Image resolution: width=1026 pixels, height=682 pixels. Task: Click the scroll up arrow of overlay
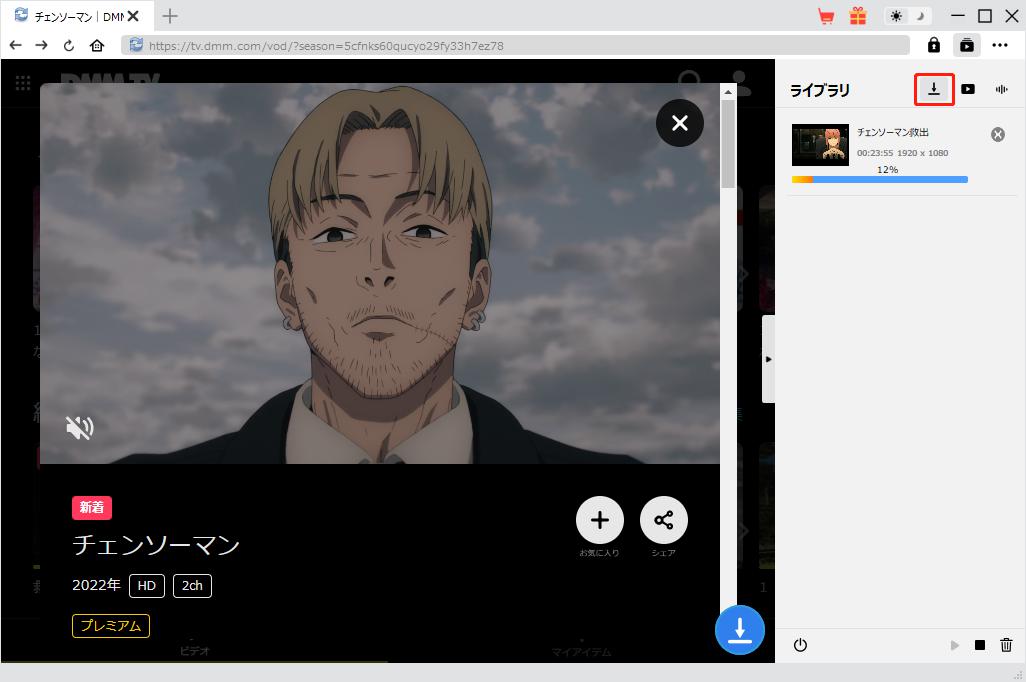coord(728,92)
